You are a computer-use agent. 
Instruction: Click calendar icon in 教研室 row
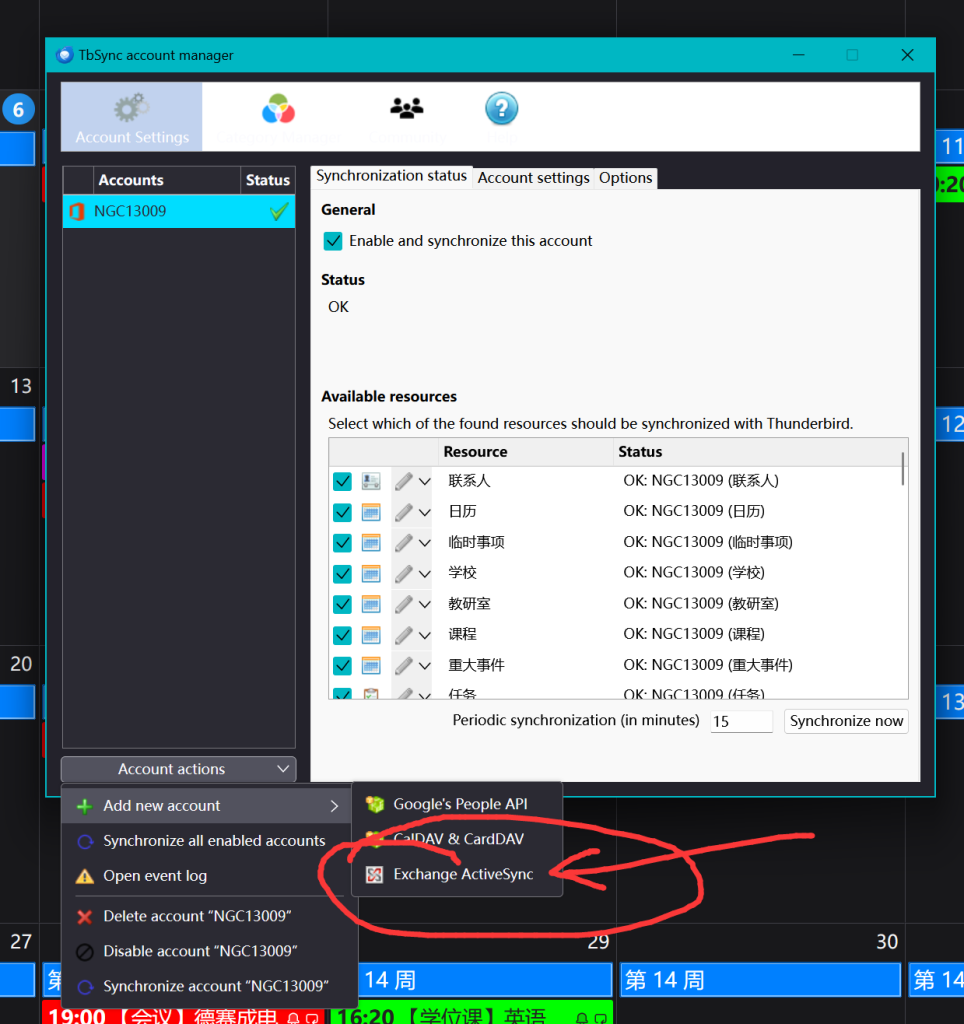[371, 604]
